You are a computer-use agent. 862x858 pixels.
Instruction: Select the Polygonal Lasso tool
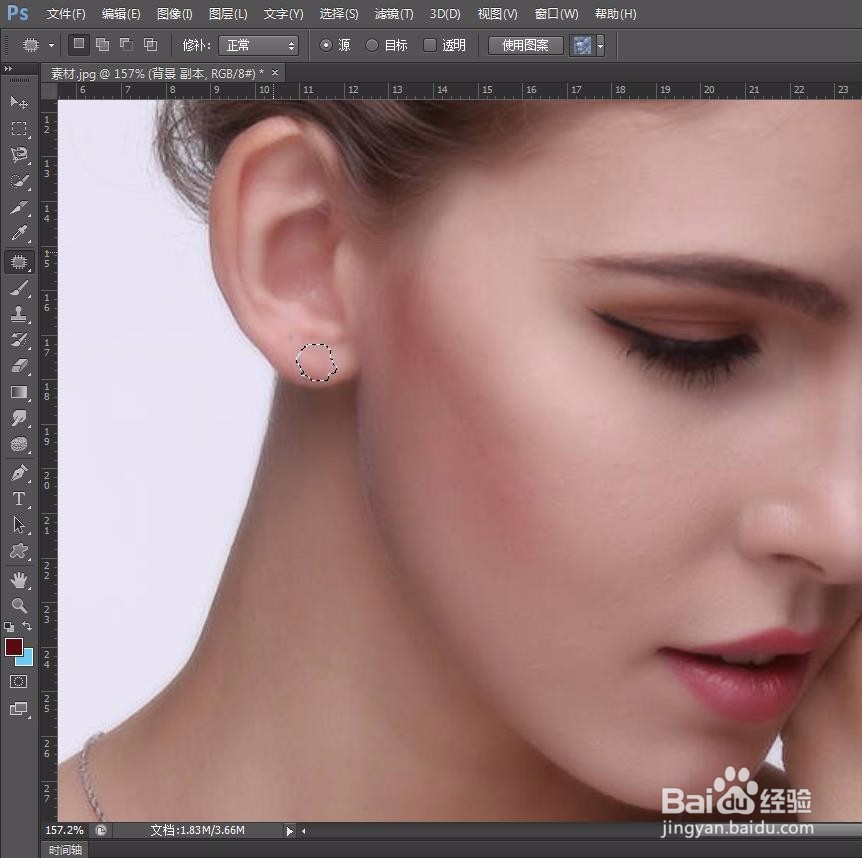pos(19,155)
